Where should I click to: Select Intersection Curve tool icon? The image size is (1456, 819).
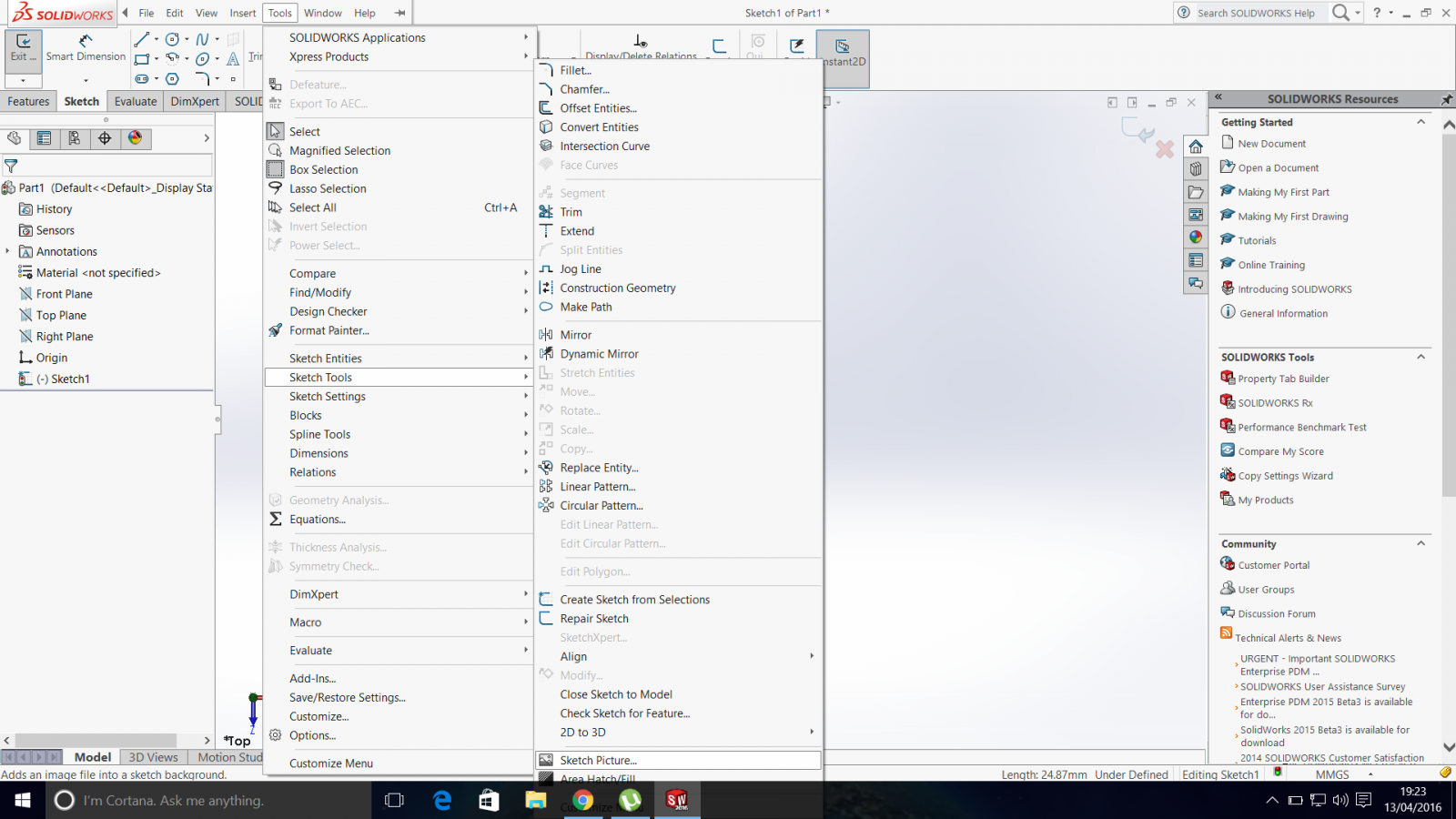click(546, 146)
